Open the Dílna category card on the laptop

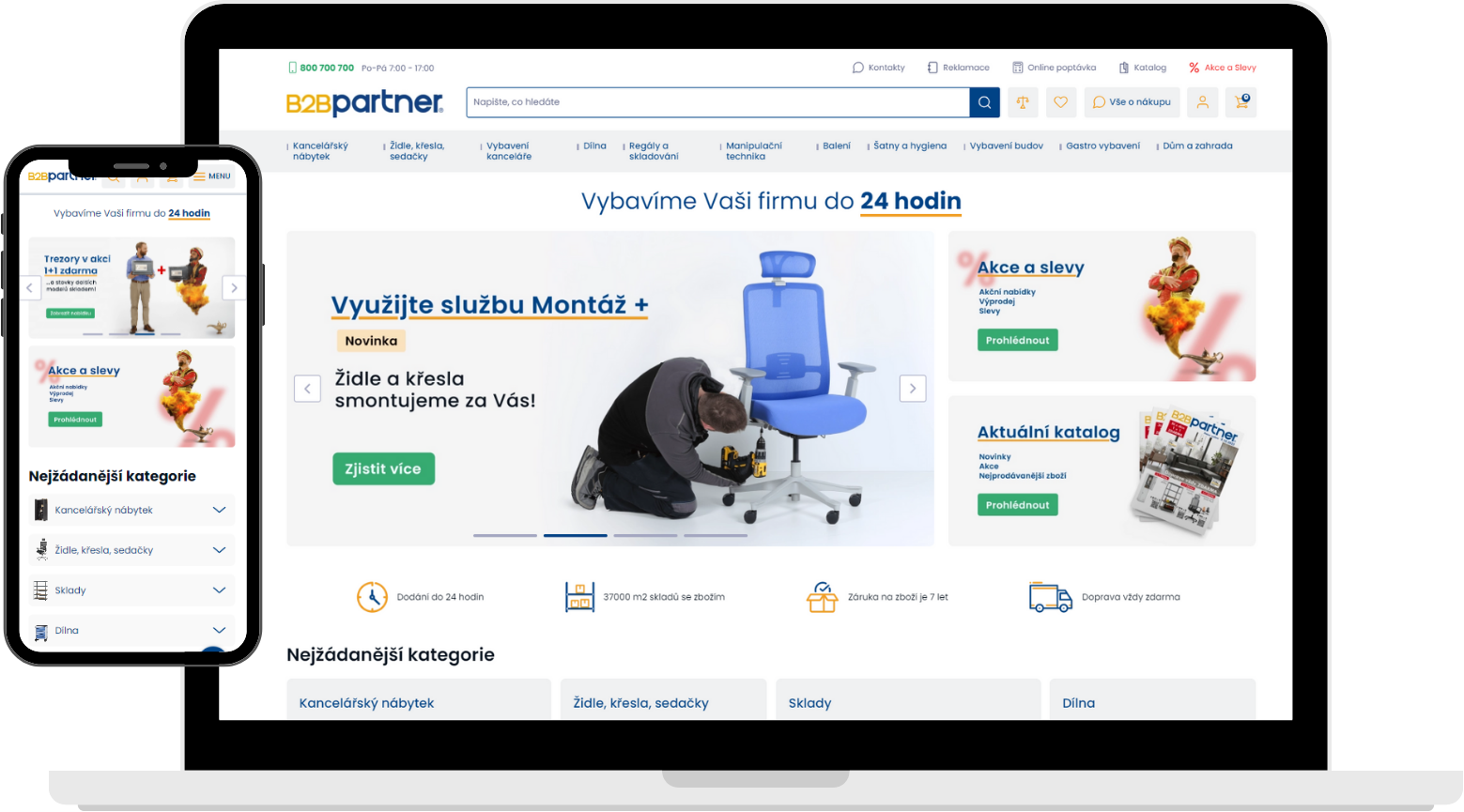click(x=1152, y=699)
